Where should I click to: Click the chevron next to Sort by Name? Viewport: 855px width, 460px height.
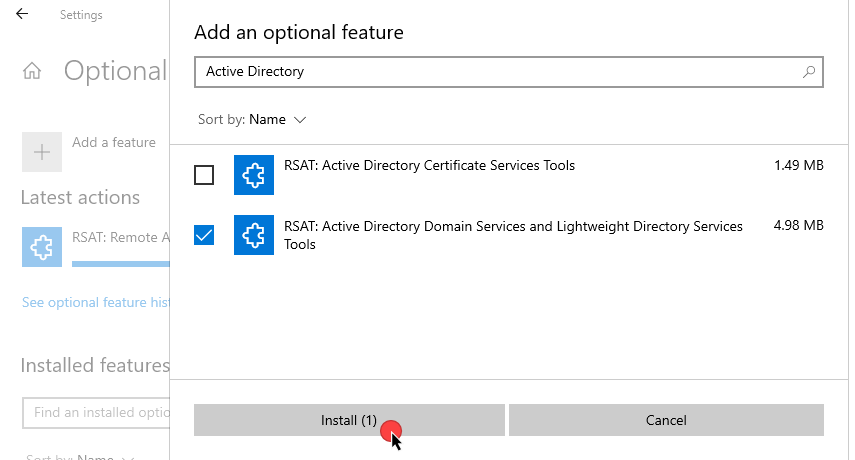(x=299, y=120)
